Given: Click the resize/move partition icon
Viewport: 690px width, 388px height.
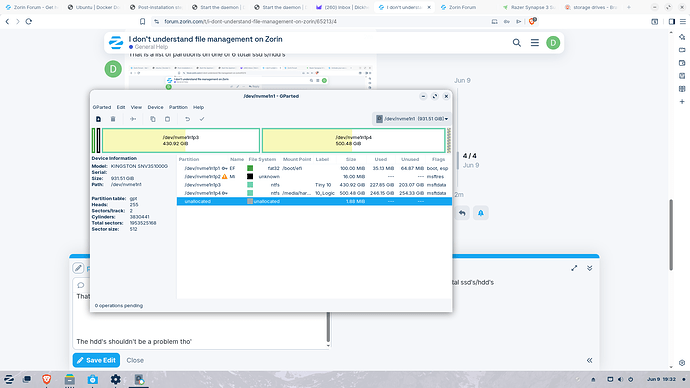Looking at the screenshot, I should tap(133, 119).
